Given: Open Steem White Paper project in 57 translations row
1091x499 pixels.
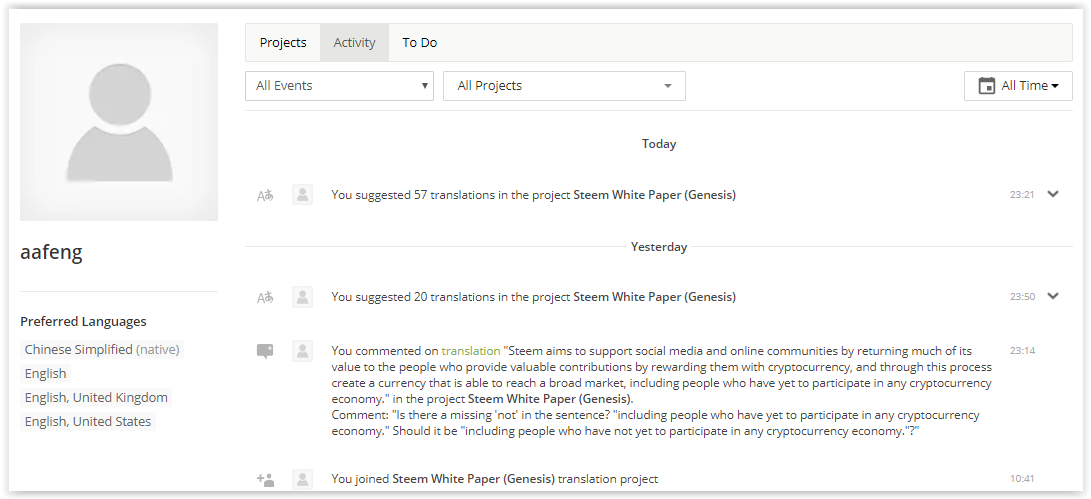Looking at the screenshot, I should pyautogui.click(x=654, y=195).
